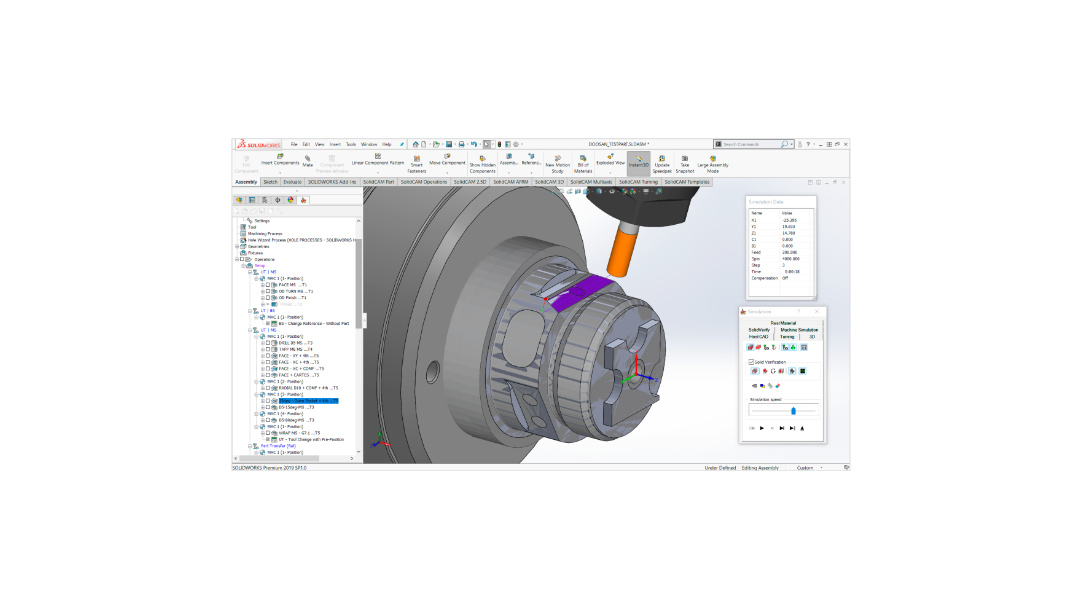
Task: Open the Tools menu
Action: [x=351, y=144]
